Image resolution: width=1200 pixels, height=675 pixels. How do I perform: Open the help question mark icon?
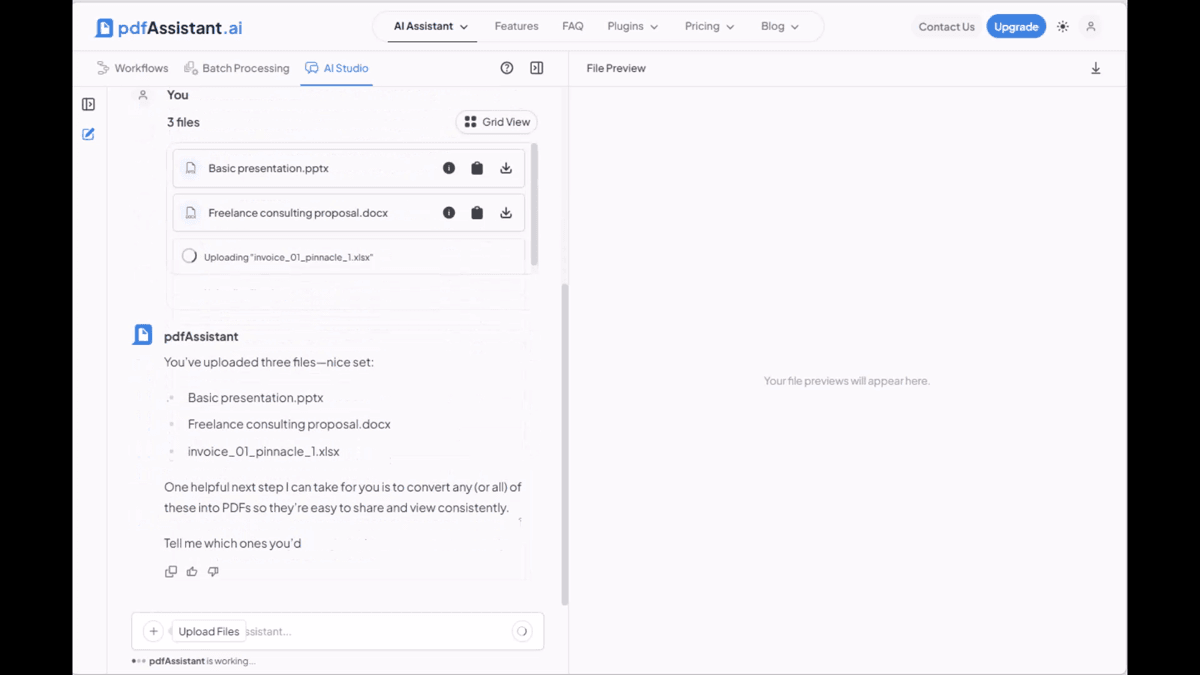coord(507,68)
